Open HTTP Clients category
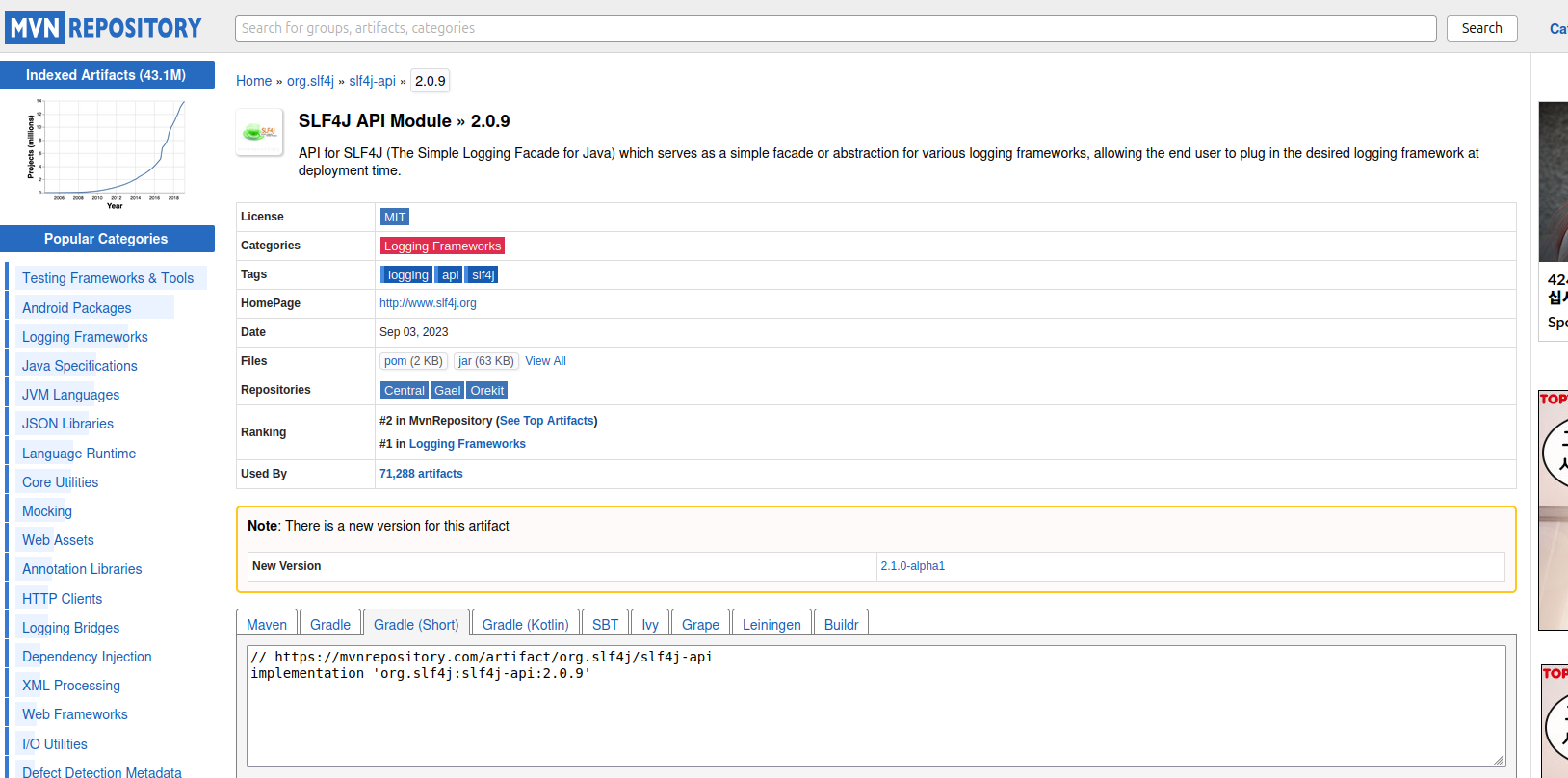1568x778 pixels. [x=62, y=599]
